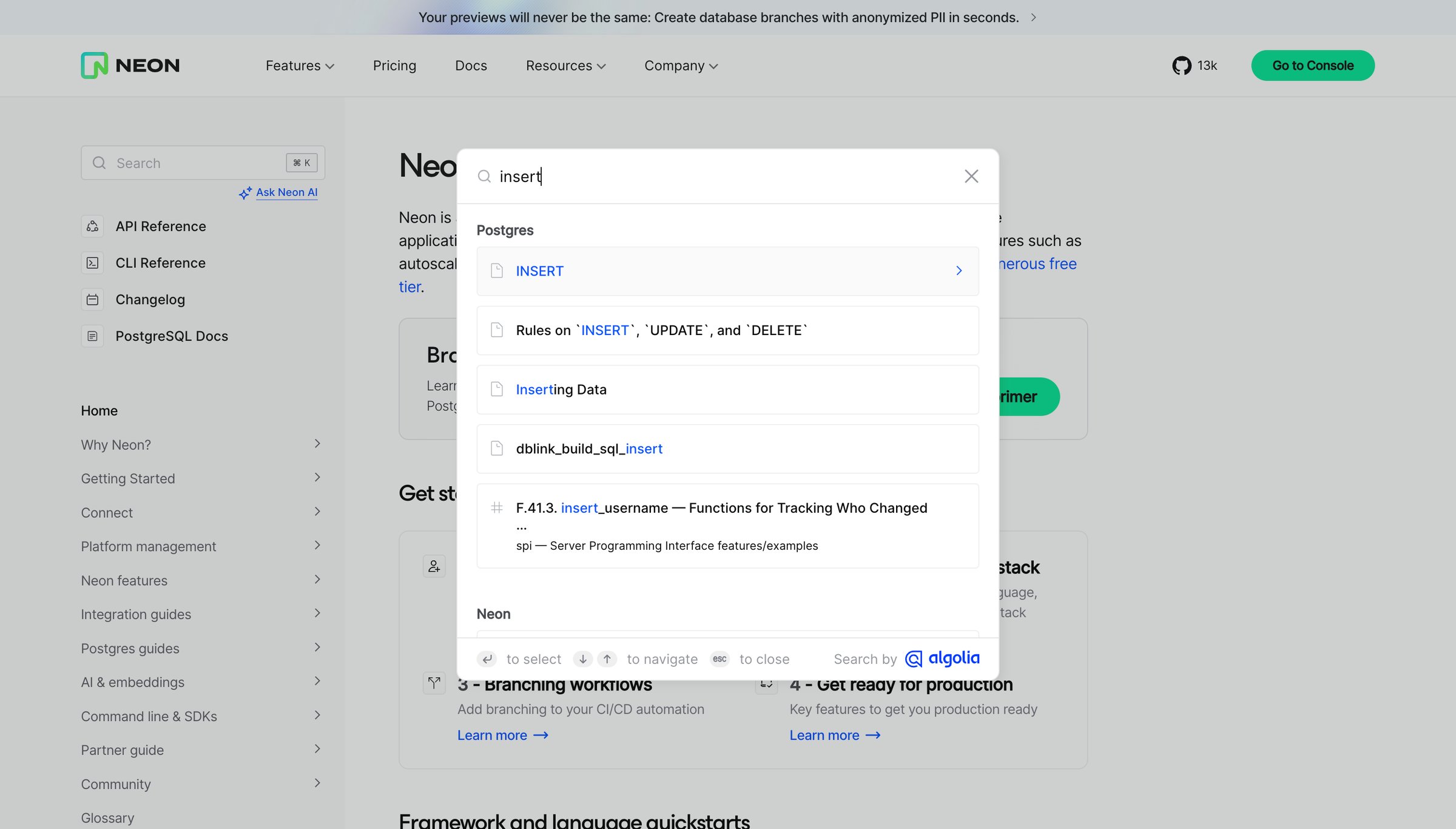Viewport: 1456px width, 829px height.
Task: Click the Changelog calendar icon
Action: (x=92, y=299)
